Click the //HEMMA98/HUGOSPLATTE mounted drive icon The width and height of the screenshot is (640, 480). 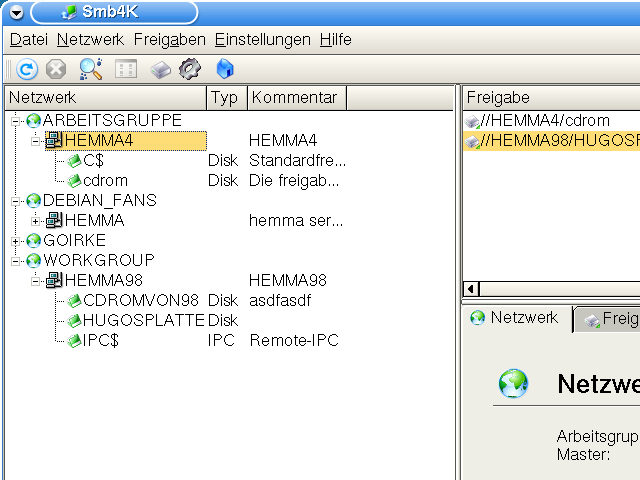472,141
